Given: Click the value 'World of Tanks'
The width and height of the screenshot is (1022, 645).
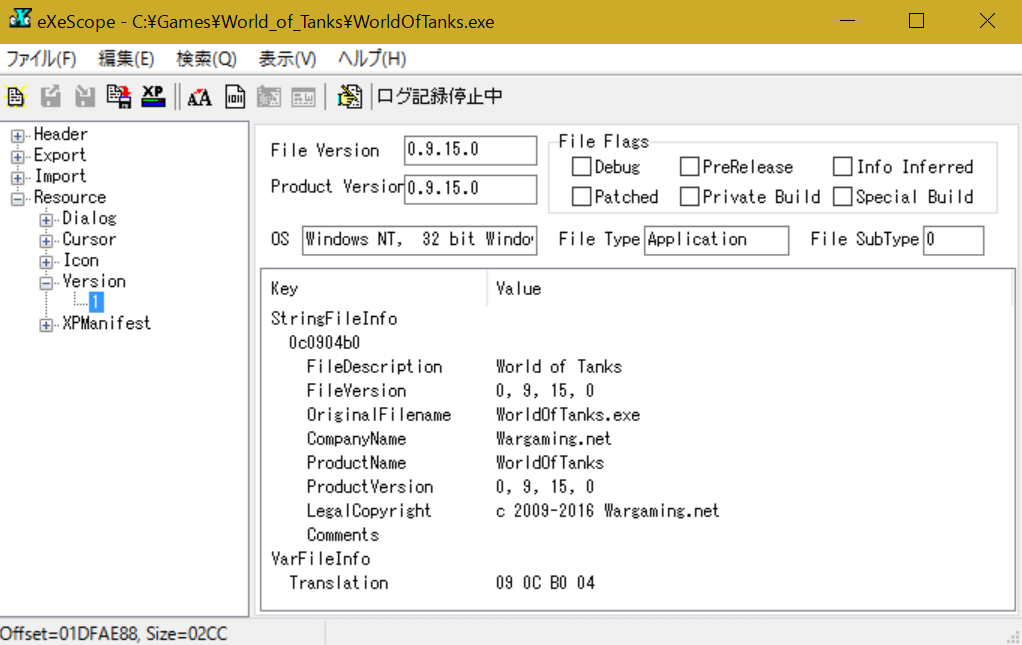Looking at the screenshot, I should point(559,367).
